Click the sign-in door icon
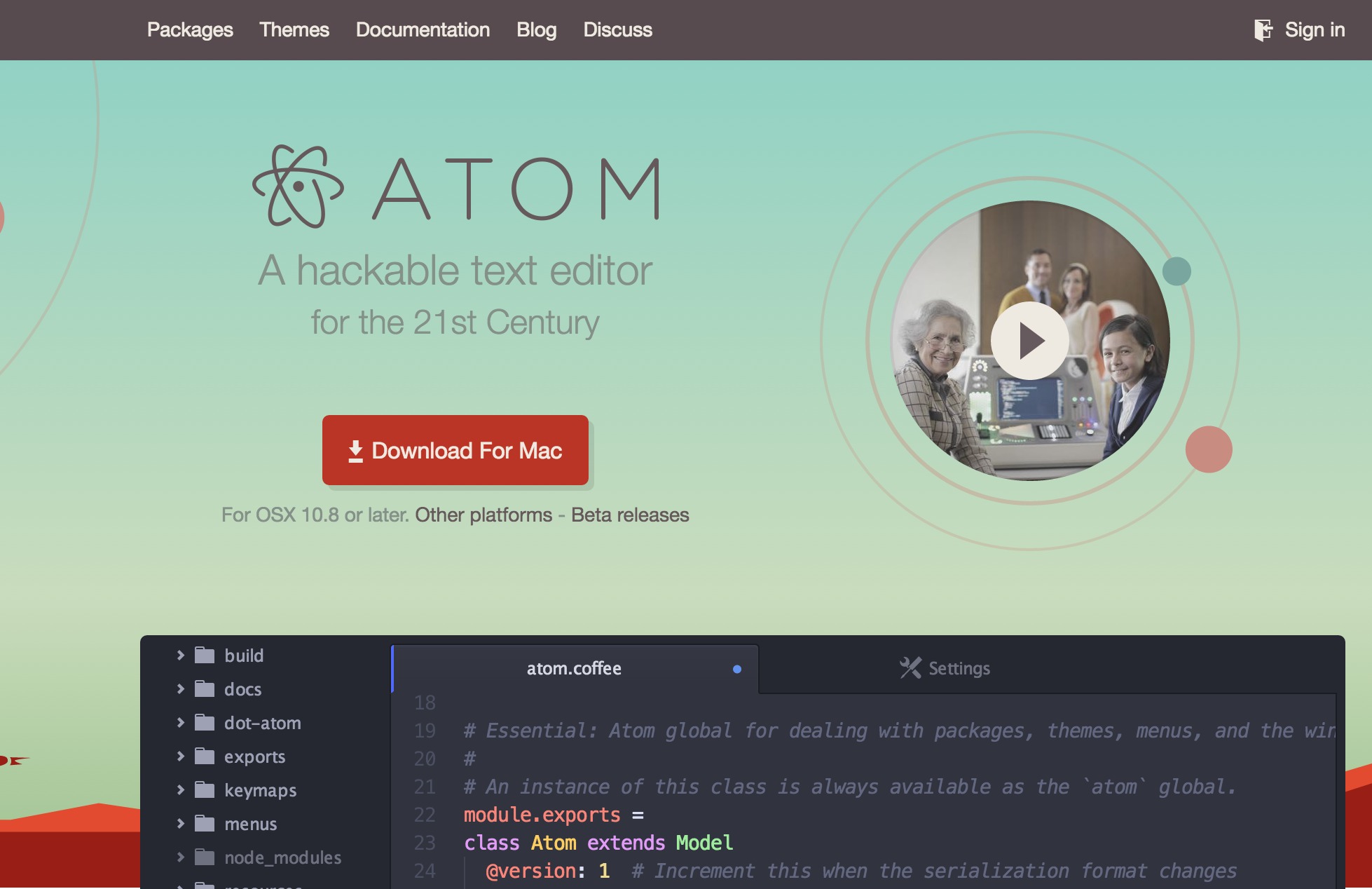The height and width of the screenshot is (889, 1372). [x=1264, y=29]
